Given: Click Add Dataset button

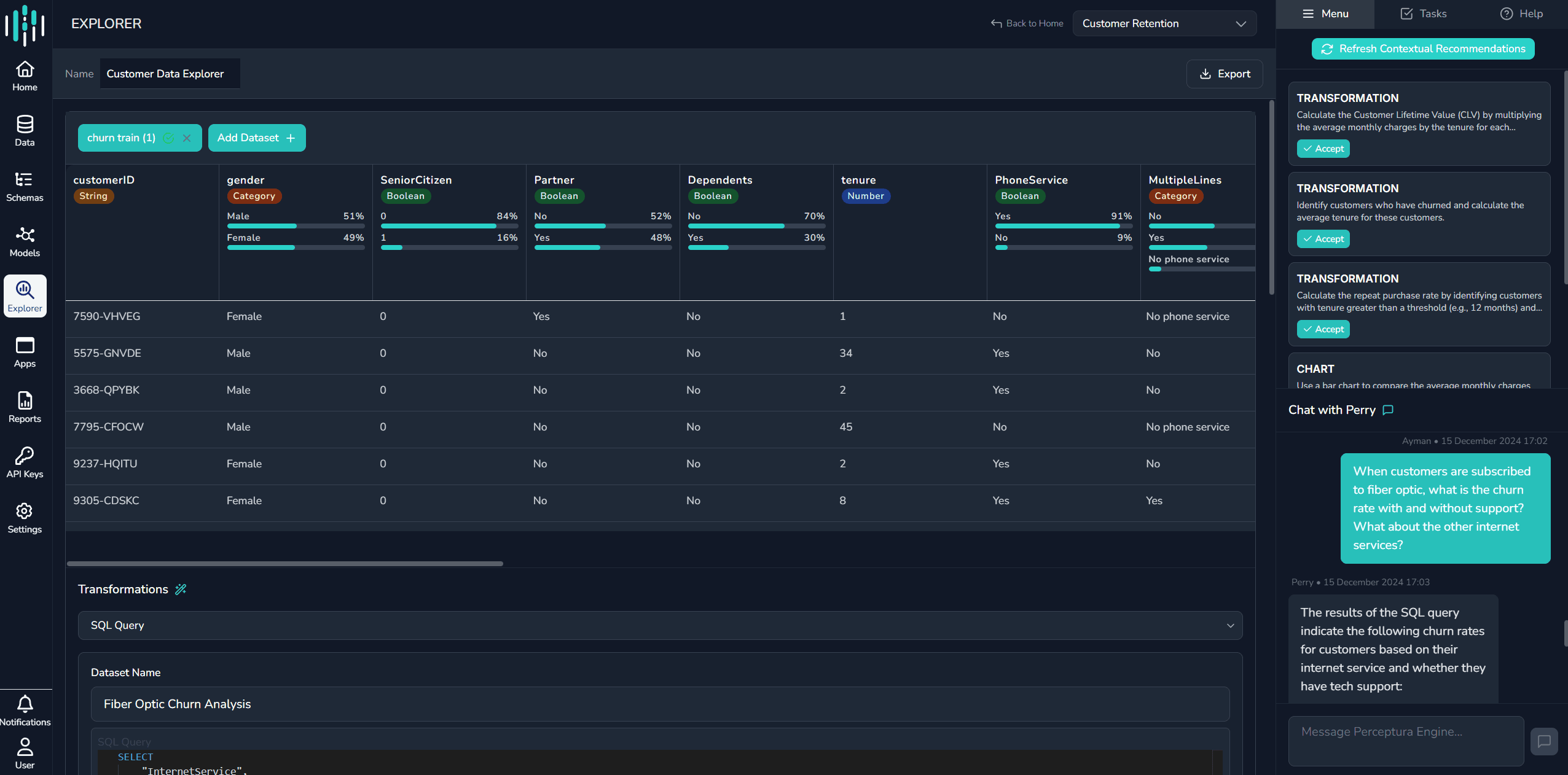Looking at the screenshot, I should [x=257, y=138].
